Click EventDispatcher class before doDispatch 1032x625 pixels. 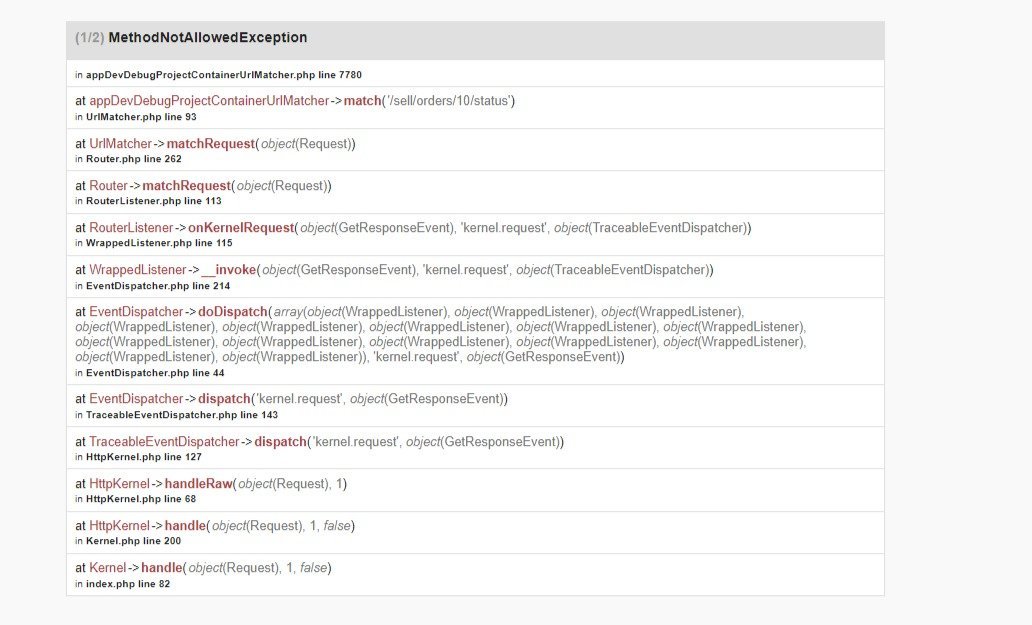tap(136, 312)
